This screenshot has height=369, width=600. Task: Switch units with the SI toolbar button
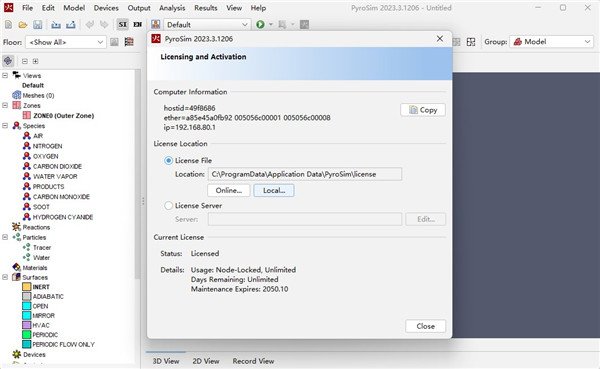[x=122, y=24]
